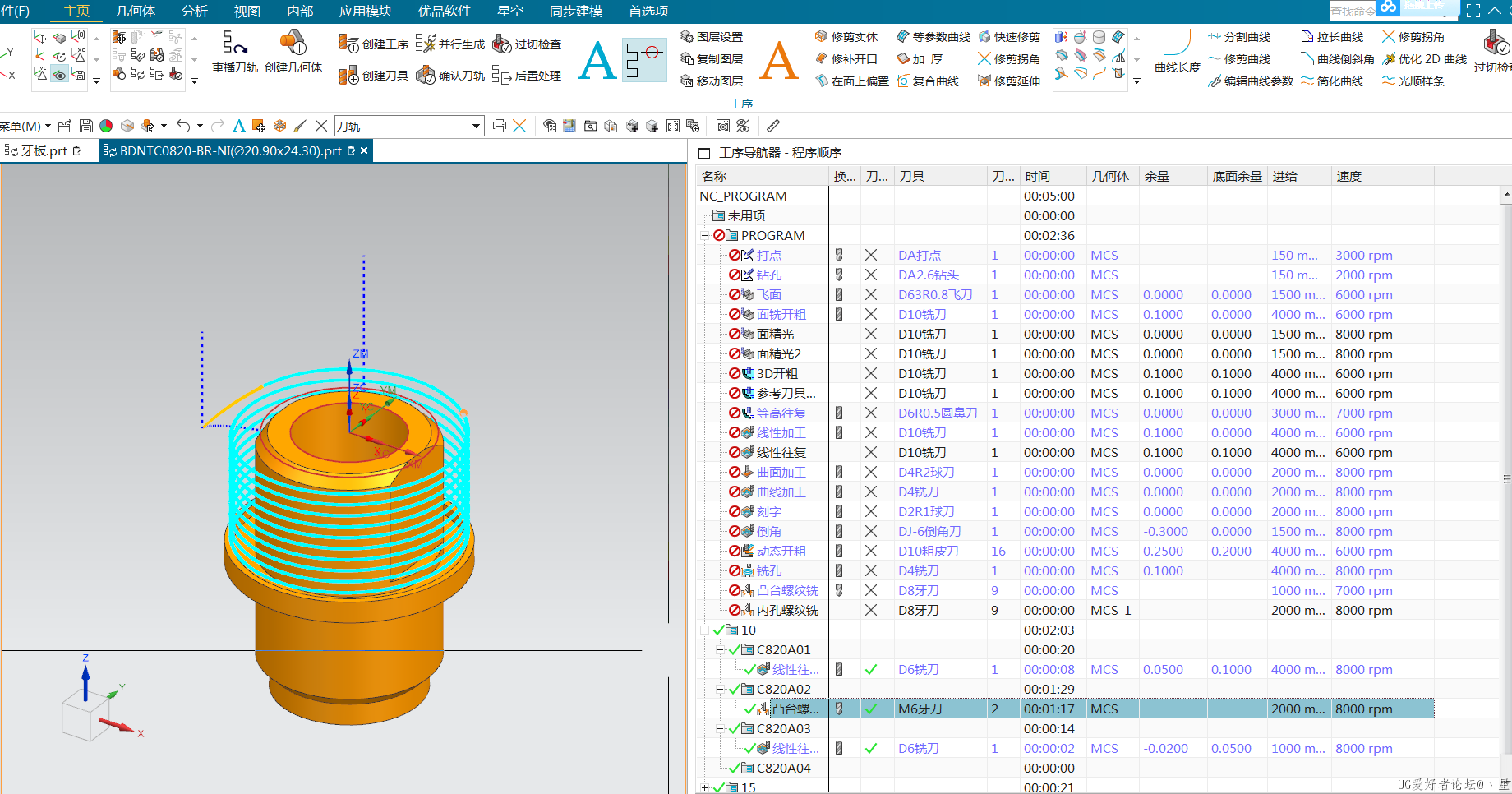This screenshot has width=1512, height=794.
Task: Open the 主页 ribbon tab
Action: tap(76, 11)
